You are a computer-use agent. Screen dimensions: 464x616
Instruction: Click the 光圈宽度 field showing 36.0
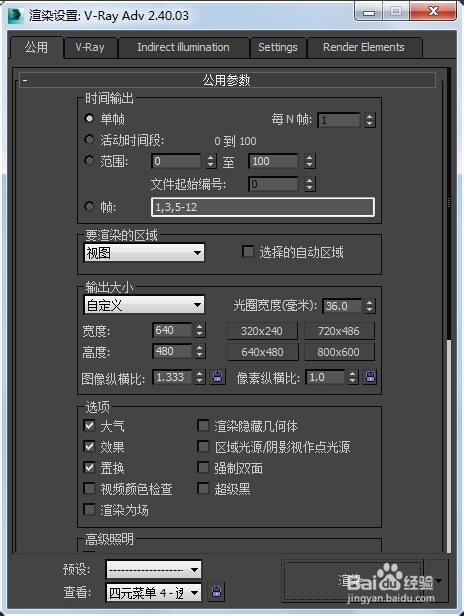(x=342, y=306)
